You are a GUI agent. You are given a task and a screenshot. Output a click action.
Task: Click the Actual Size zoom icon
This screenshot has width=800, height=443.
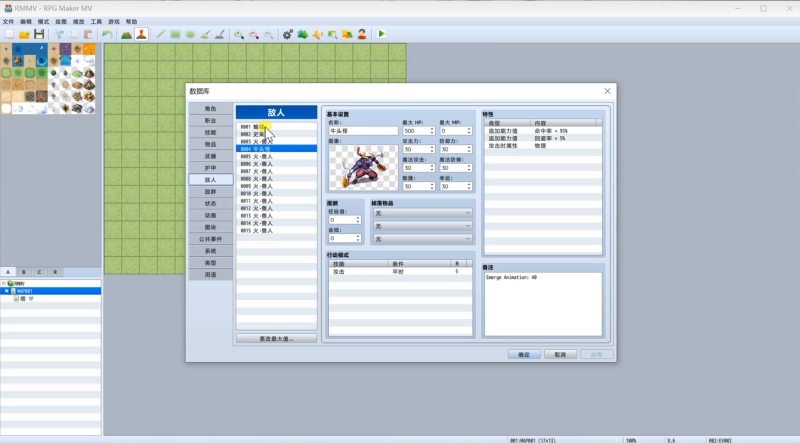pyautogui.click(x=268, y=34)
